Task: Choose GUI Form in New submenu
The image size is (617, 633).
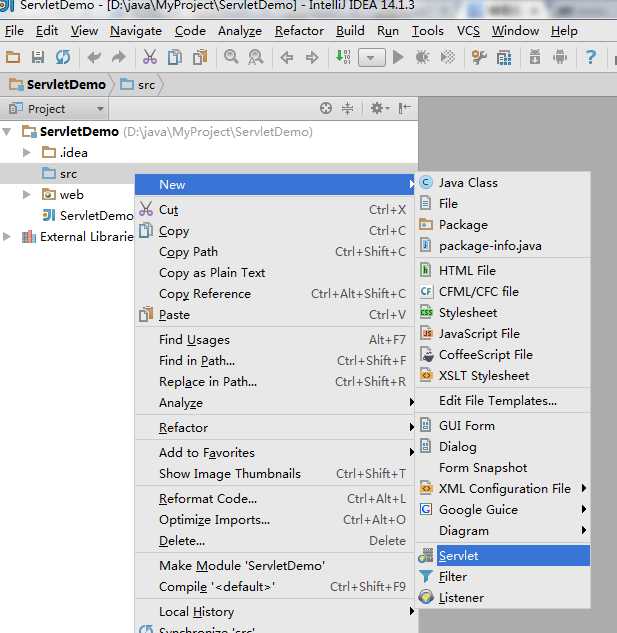Action: click(x=503, y=425)
